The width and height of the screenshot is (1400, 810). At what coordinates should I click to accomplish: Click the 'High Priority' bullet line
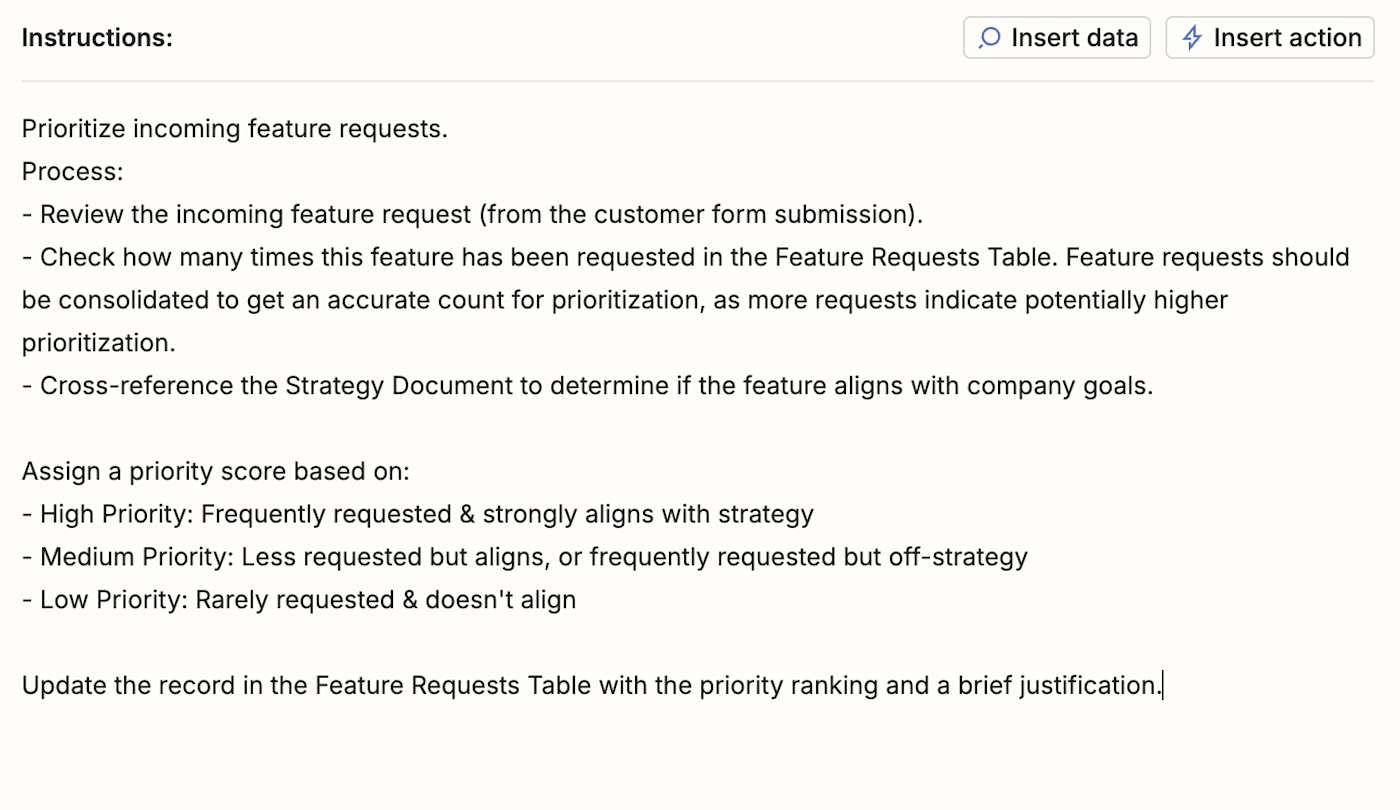pos(418,515)
